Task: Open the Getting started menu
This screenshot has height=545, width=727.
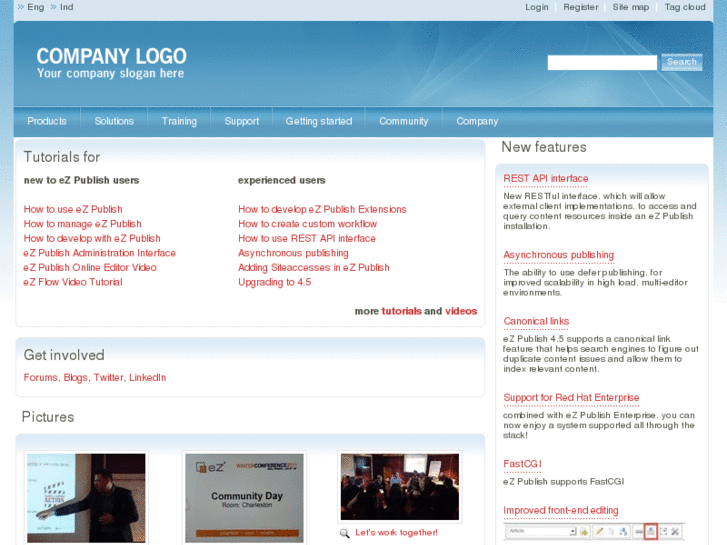Action: click(319, 121)
